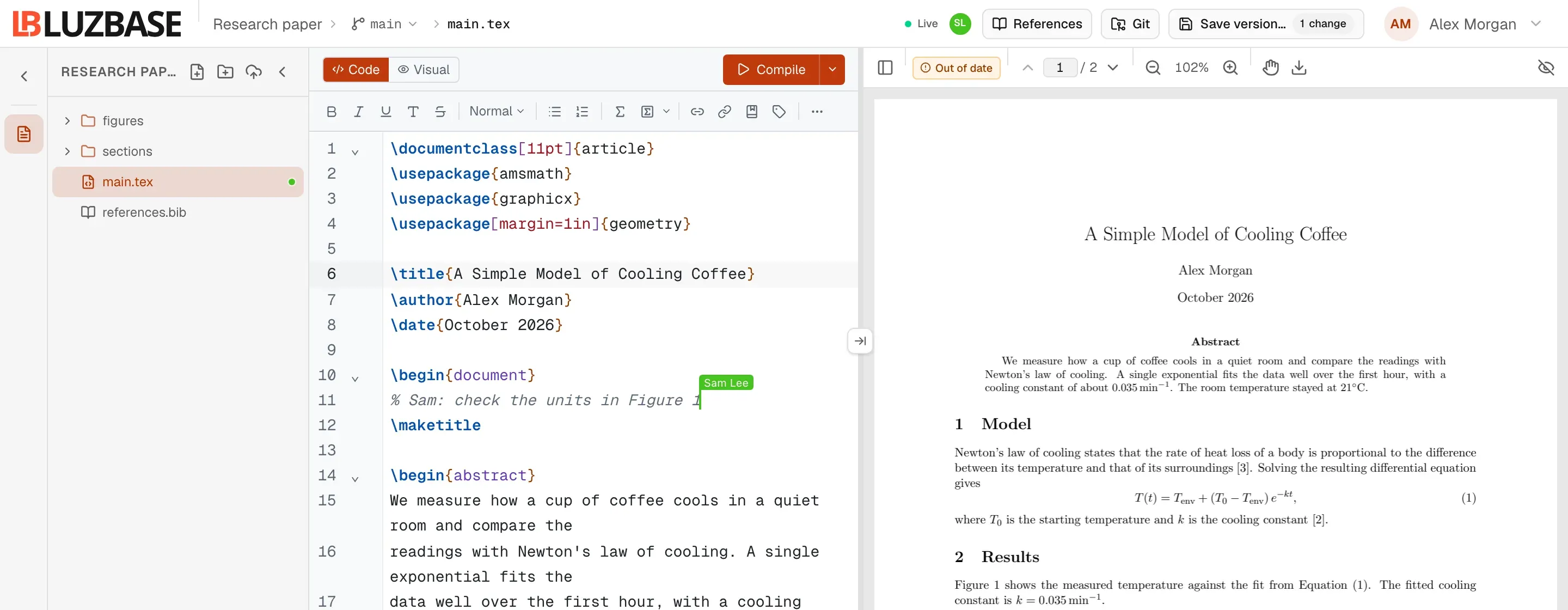Select main.tex in file tree
1568x610 pixels.
coord(177,181)
